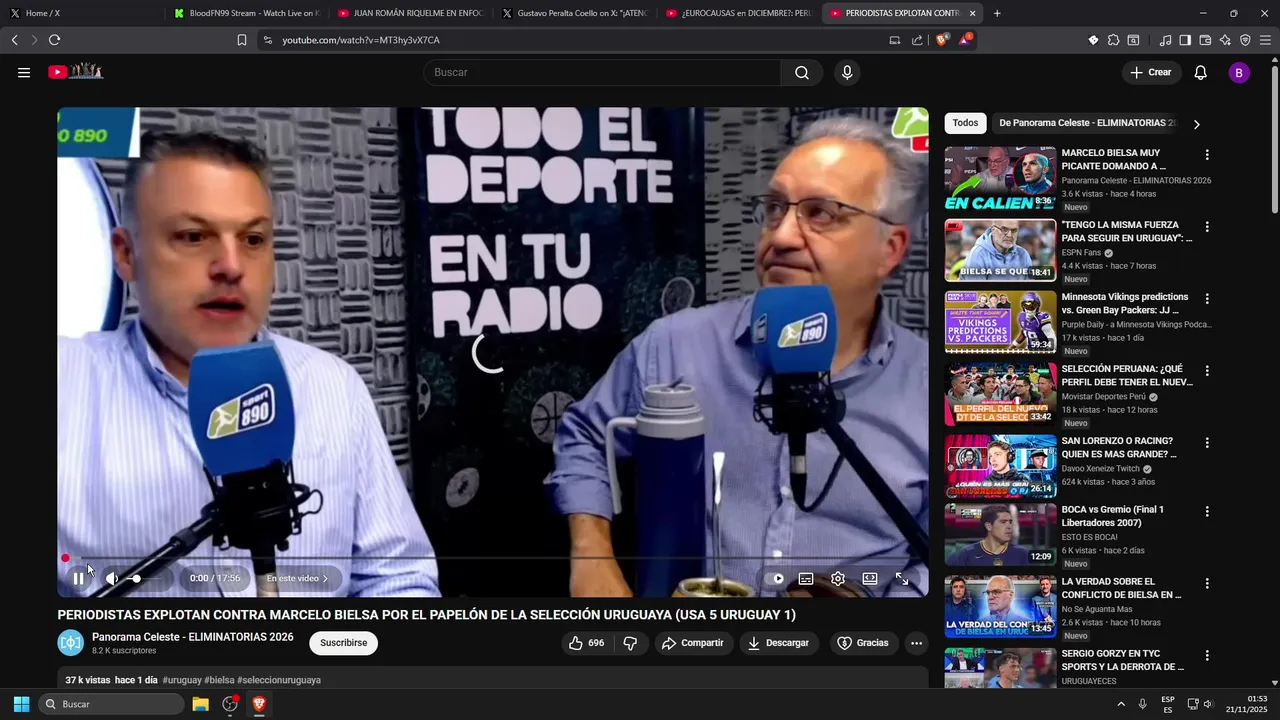The image size is (1280, 720).
Task: Click the 'Compartir' share button
Action: pos(693,643)
